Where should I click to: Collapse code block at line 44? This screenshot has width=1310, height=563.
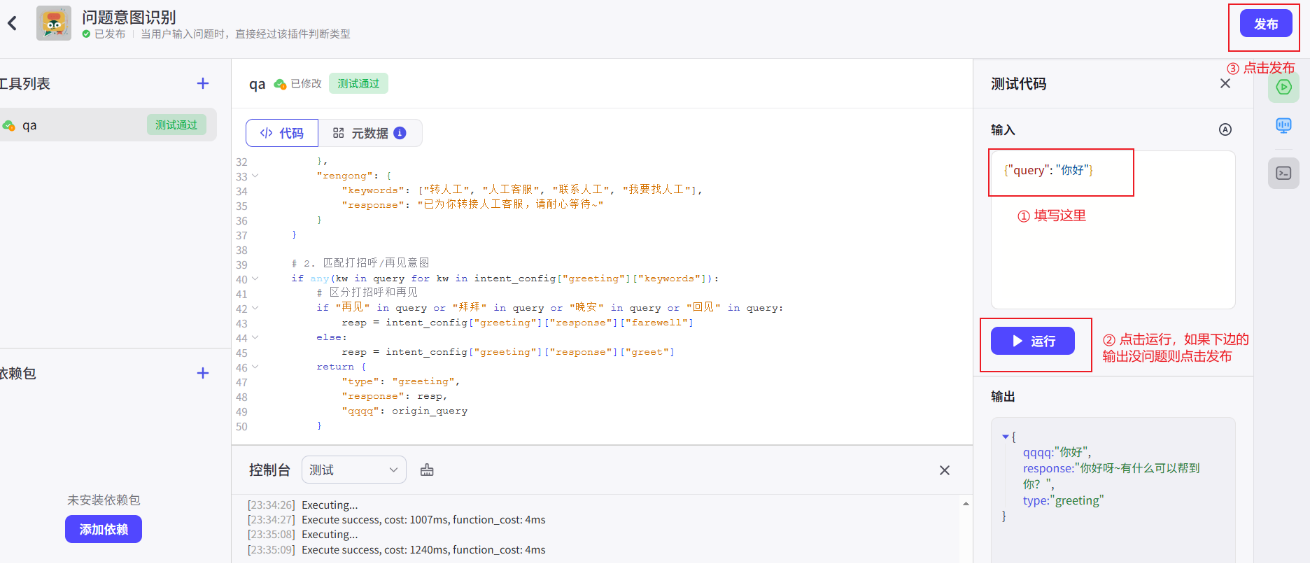click(254, 337)
